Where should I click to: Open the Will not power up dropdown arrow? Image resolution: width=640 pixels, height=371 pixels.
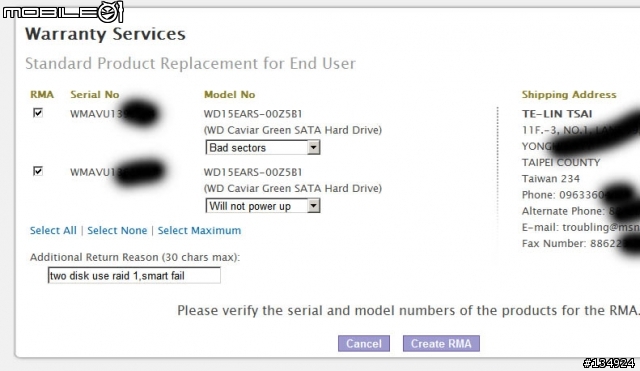(313, 206)
